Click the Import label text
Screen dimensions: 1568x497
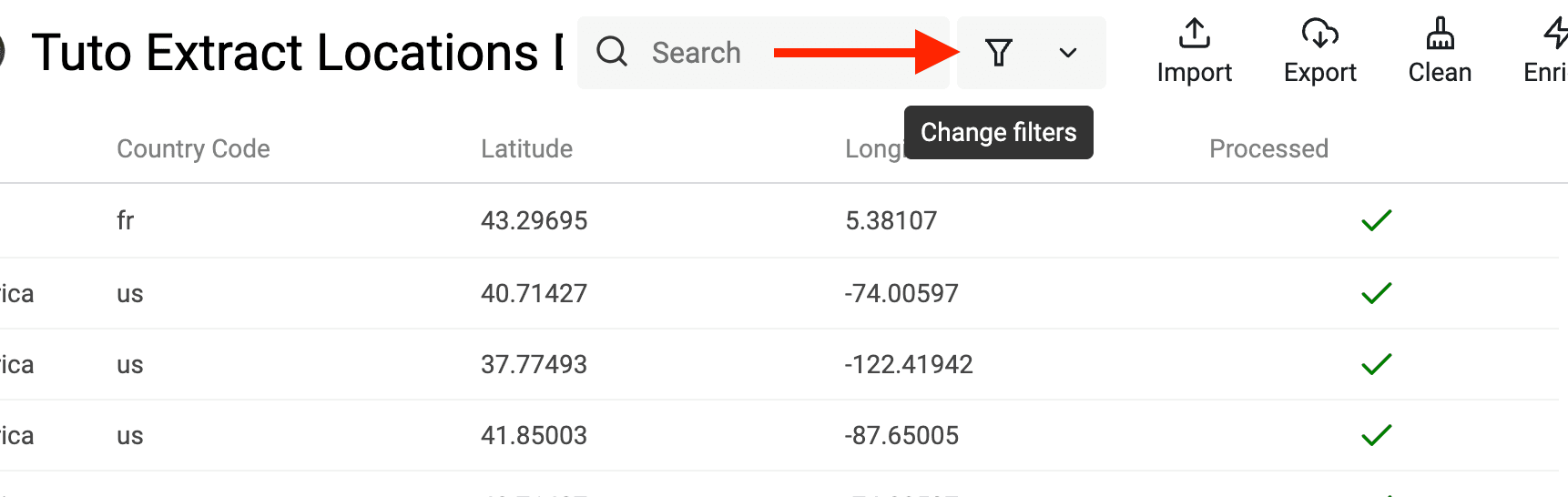pos(1194,73)
